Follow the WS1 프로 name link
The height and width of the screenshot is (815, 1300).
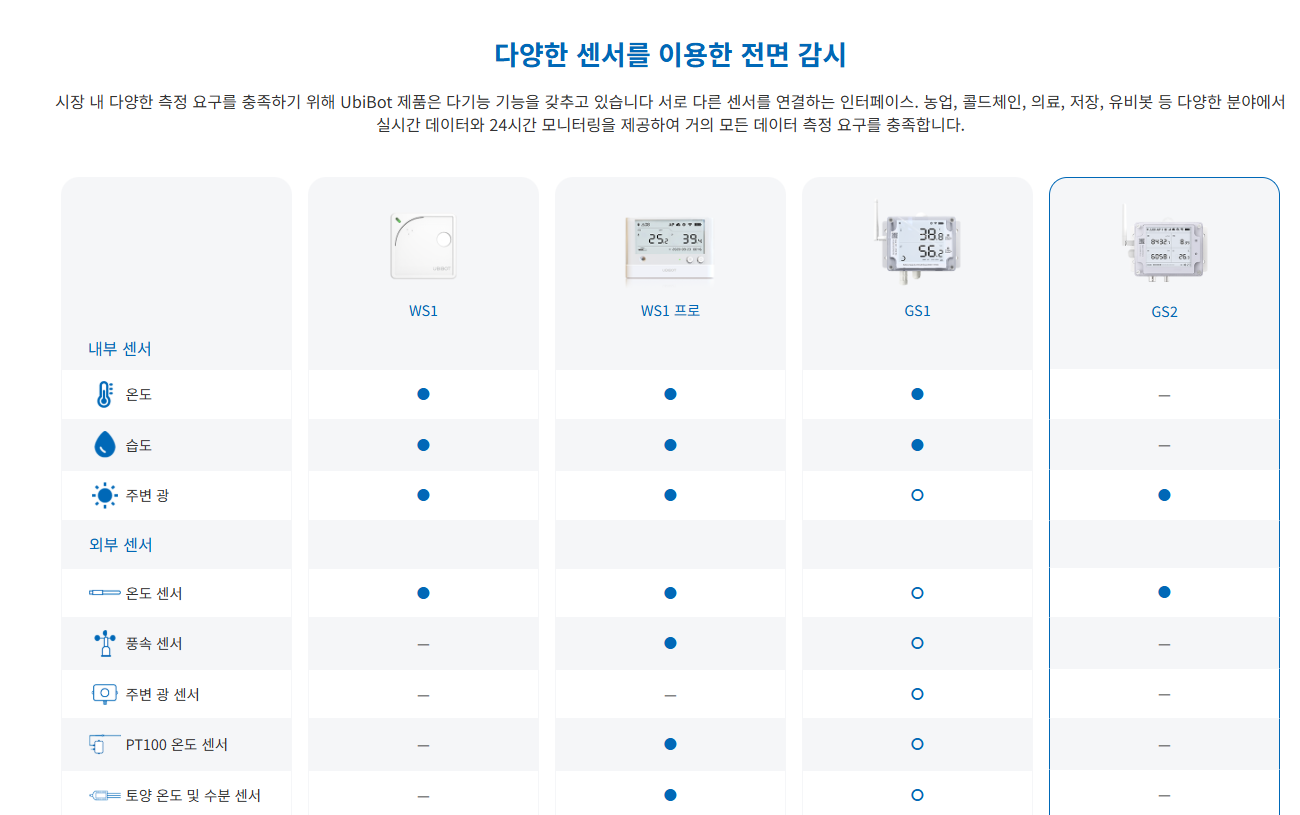click(670, 311)
